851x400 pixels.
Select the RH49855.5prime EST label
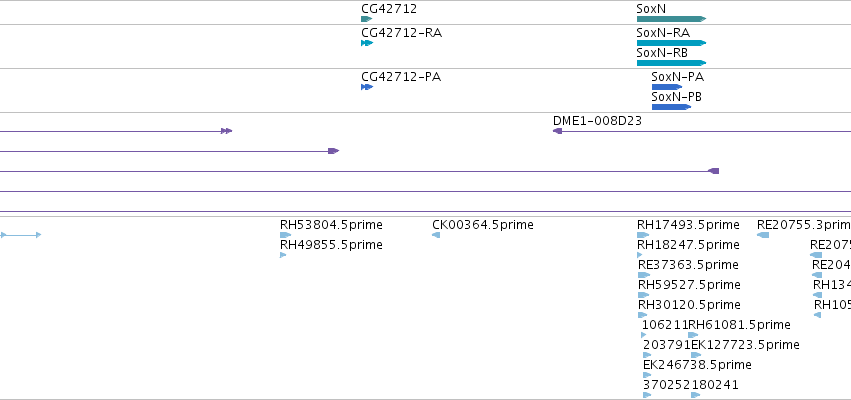331,245
